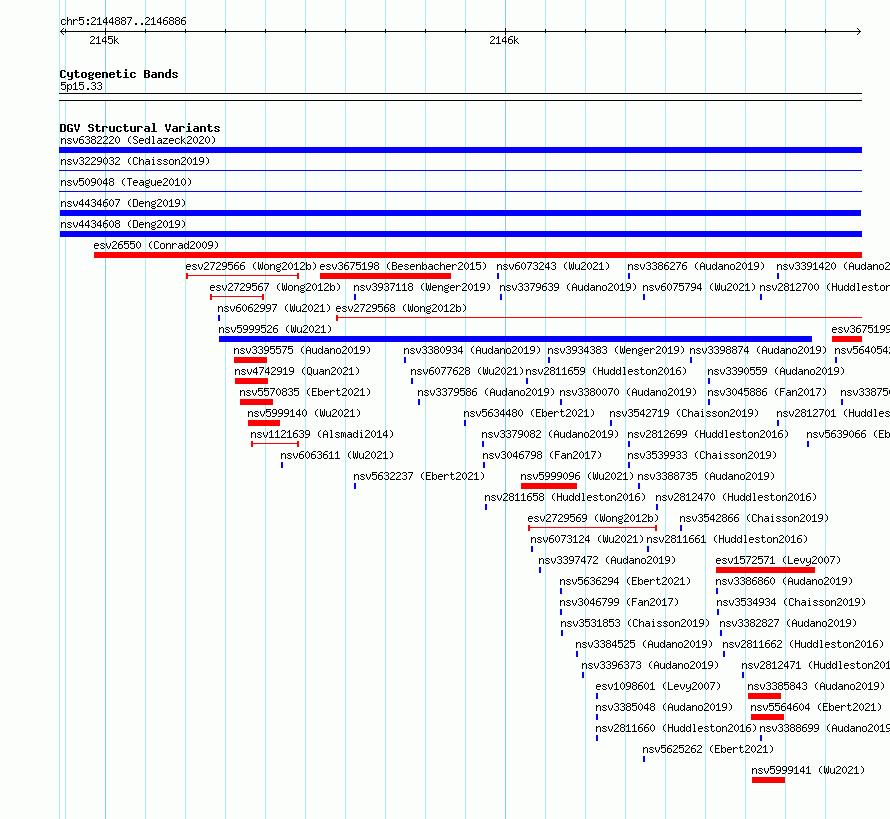Click the nsv4434607 (Deng2019) variant label
Image resolution: width=890 pixels, height=819 pixels.
click(x=123, y=203)
